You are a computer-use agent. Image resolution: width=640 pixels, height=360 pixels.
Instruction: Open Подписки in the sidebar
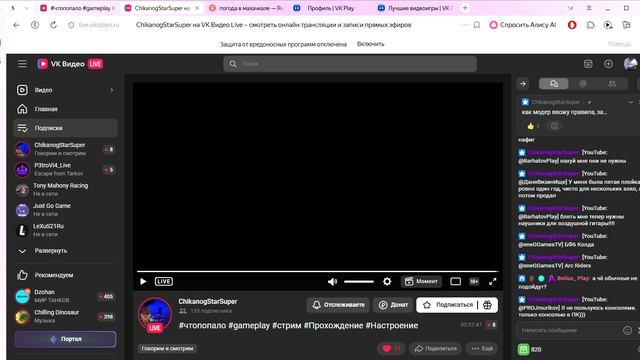pos(65,128)
